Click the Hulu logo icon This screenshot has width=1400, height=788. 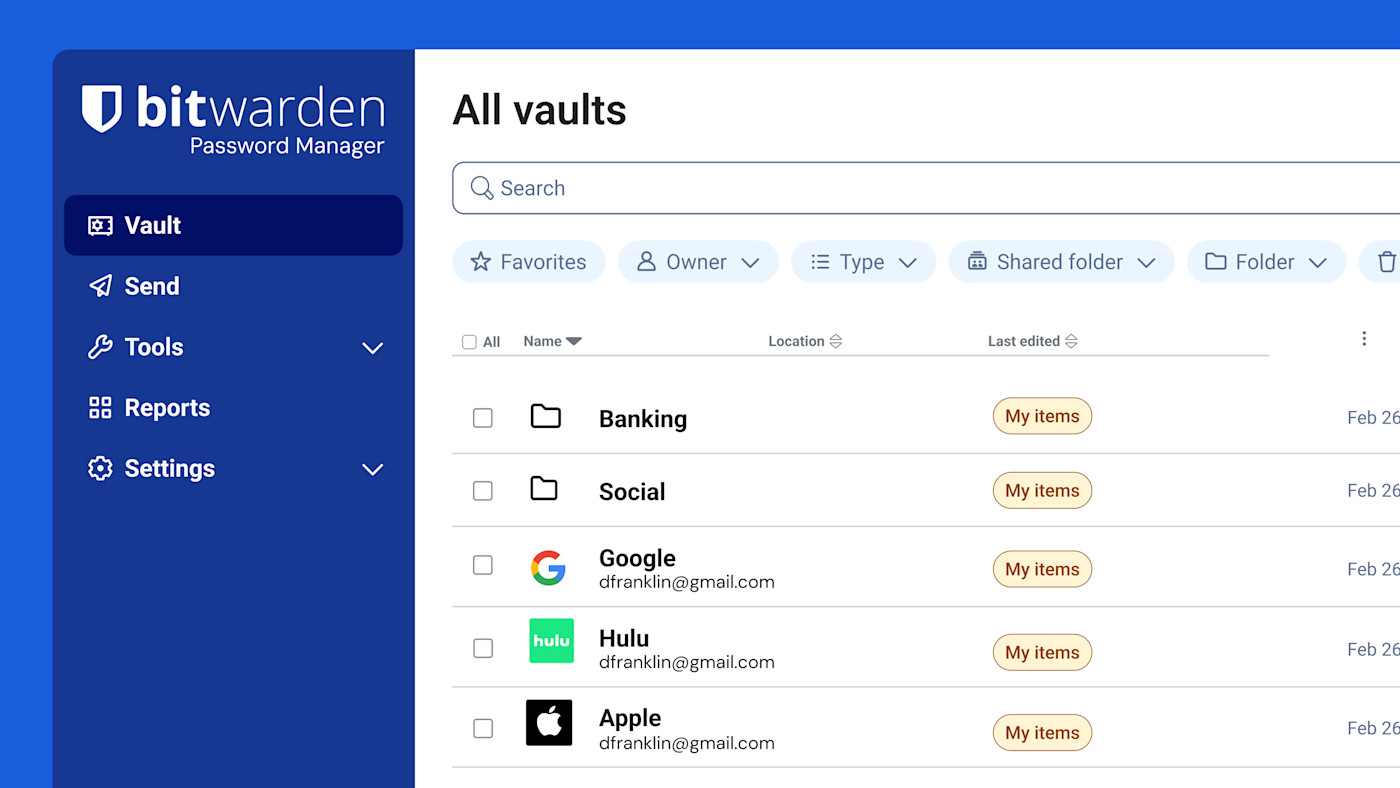point(551,641)
